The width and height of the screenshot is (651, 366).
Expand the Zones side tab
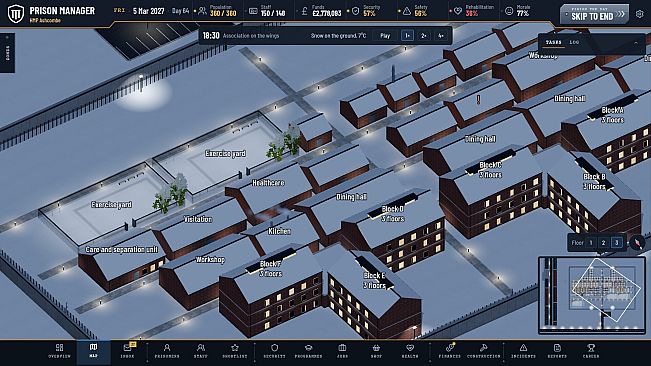[7, 52]
